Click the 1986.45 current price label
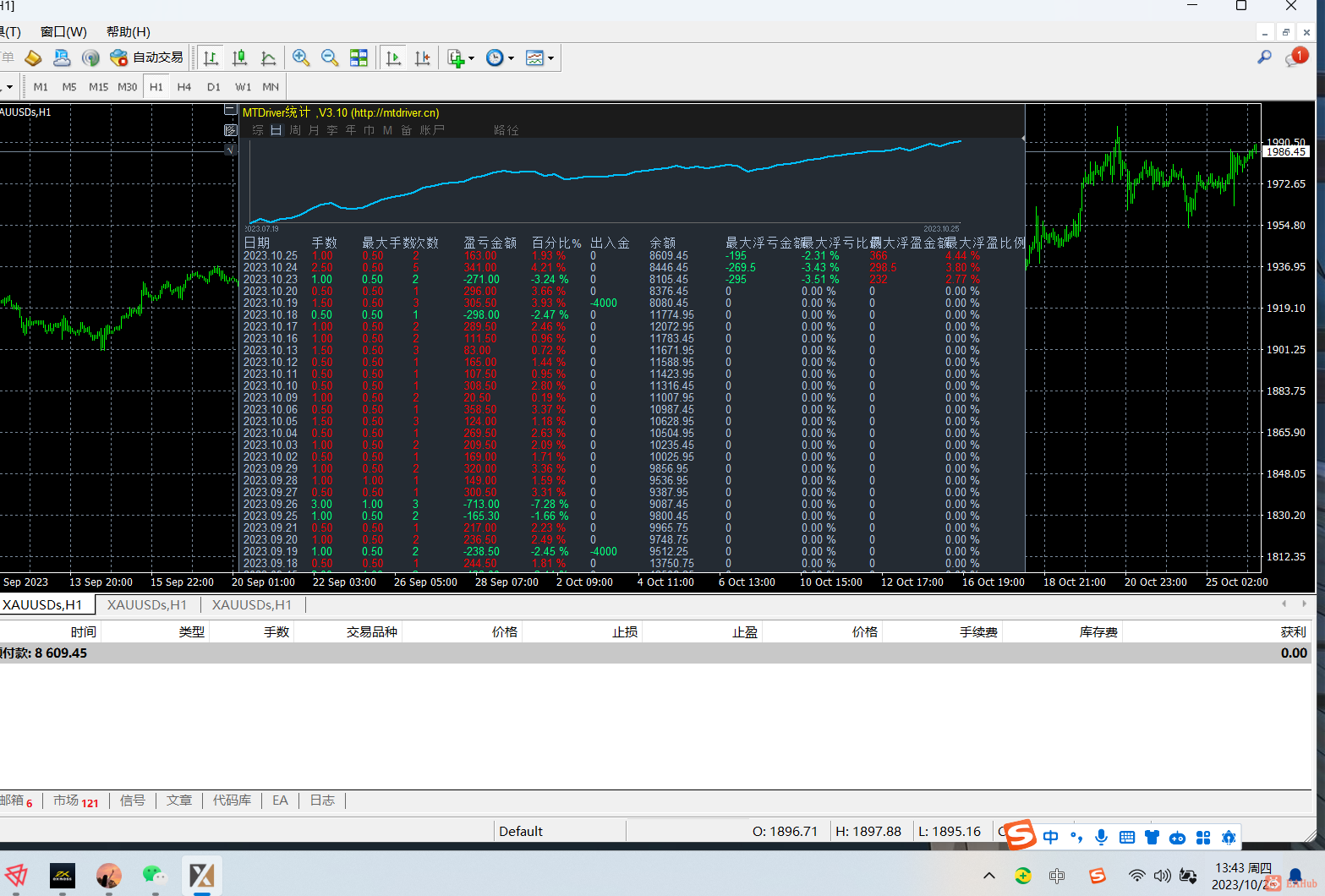1325x896 pixels. (1285, 152)
